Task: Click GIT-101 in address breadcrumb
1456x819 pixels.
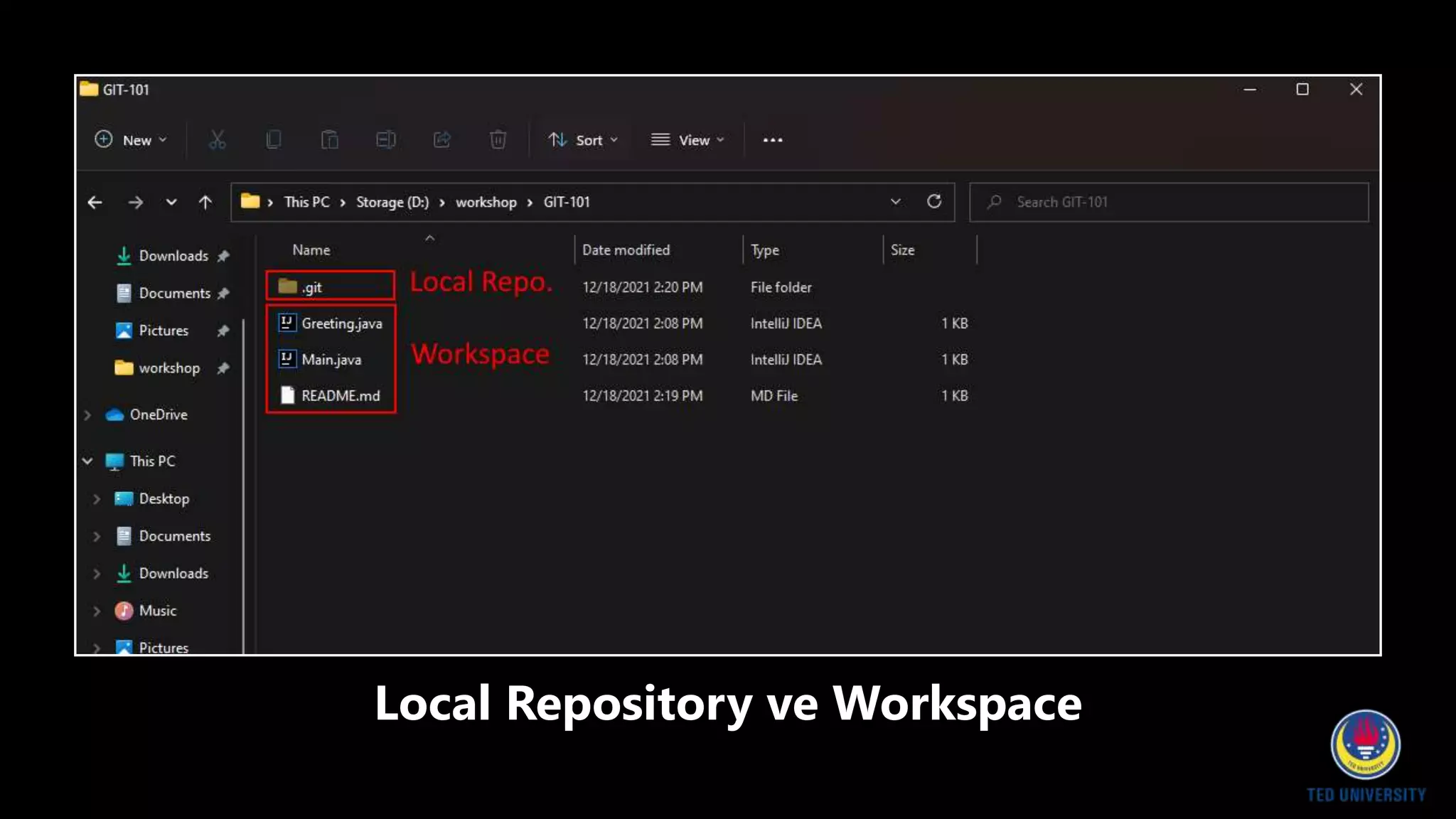Action: click(567, 202)
